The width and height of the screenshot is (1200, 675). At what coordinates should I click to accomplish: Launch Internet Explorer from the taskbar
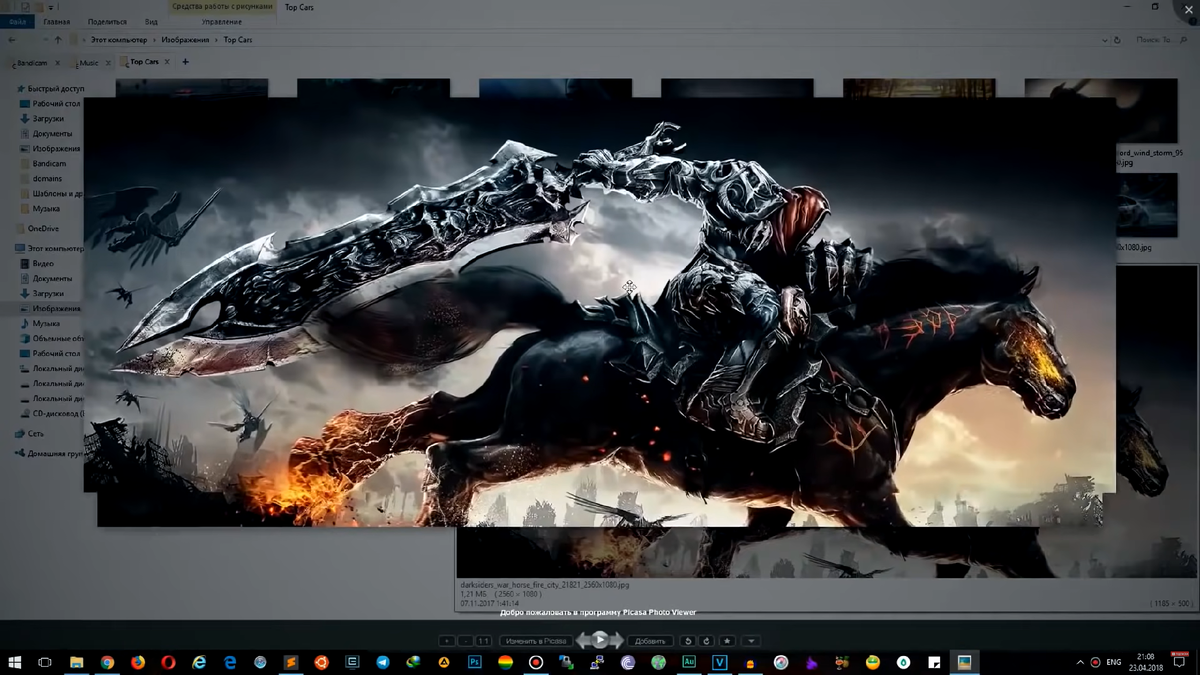point(199,662)
